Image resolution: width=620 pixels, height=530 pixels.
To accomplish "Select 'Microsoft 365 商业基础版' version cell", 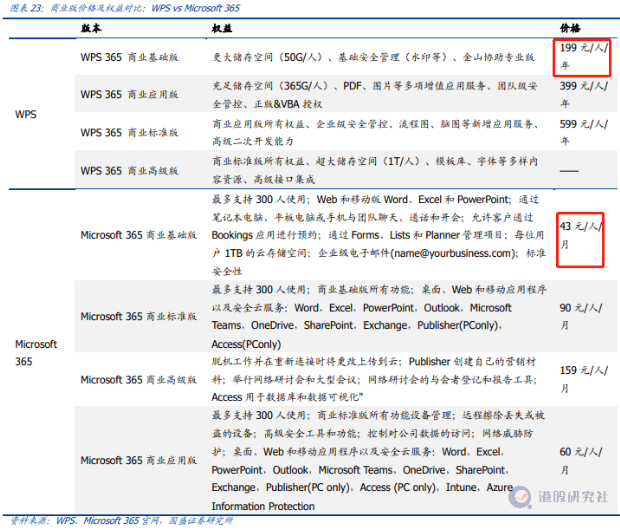I will (x=138, y=235).
